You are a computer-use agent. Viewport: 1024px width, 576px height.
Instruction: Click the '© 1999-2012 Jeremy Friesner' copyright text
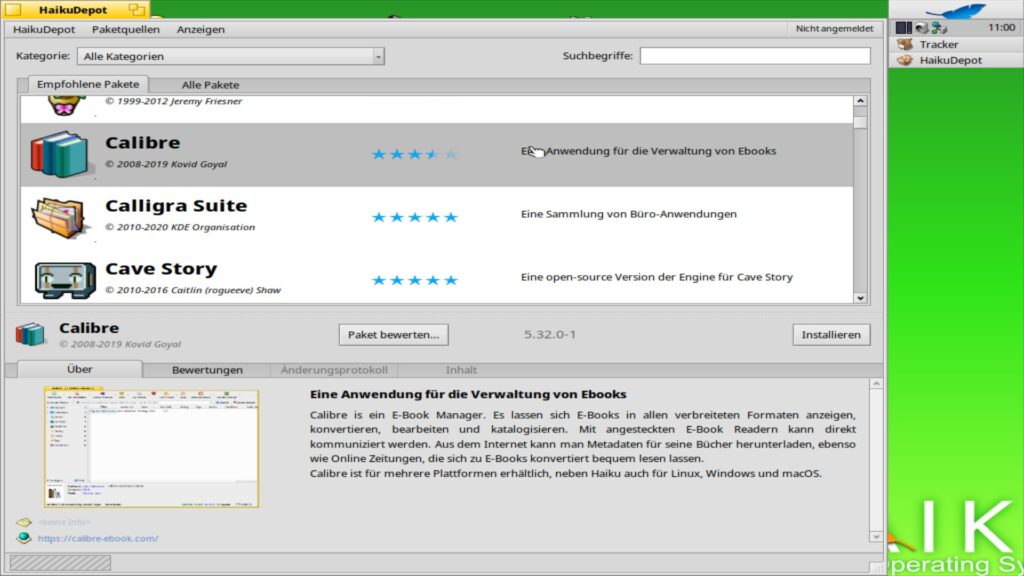(x=174, y=101)
